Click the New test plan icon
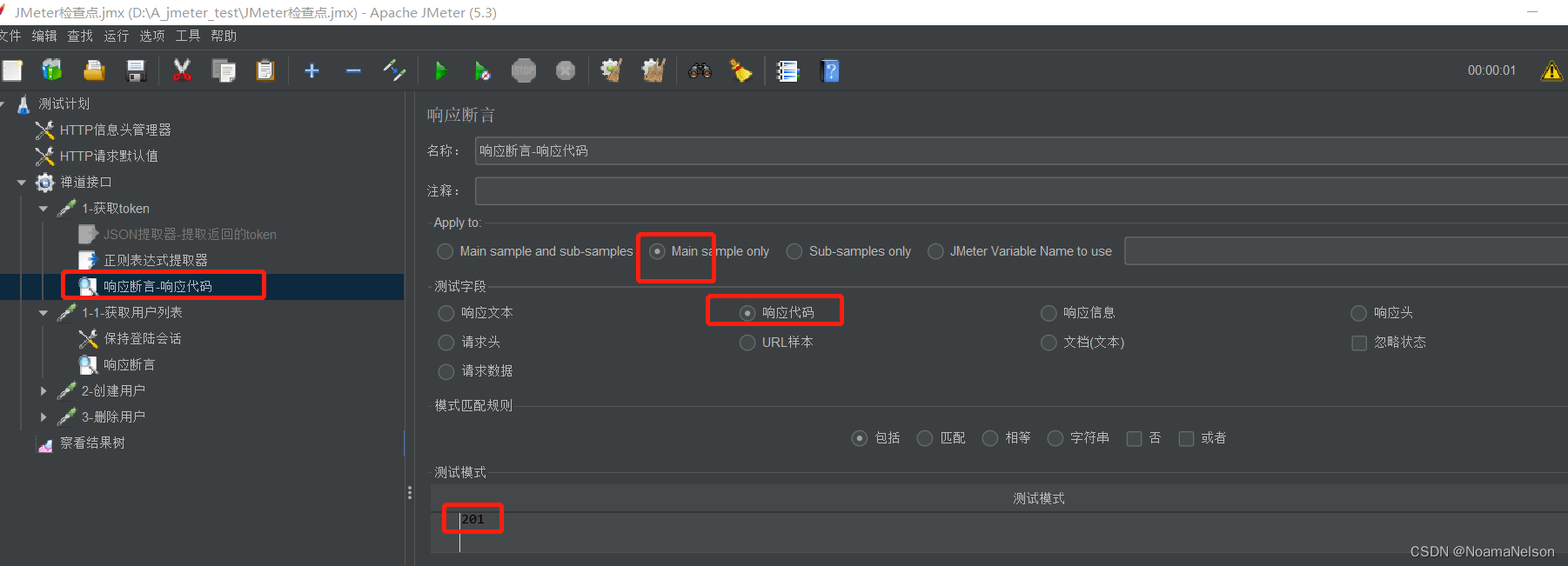The image size is (1568, 566). click(12, 71)
